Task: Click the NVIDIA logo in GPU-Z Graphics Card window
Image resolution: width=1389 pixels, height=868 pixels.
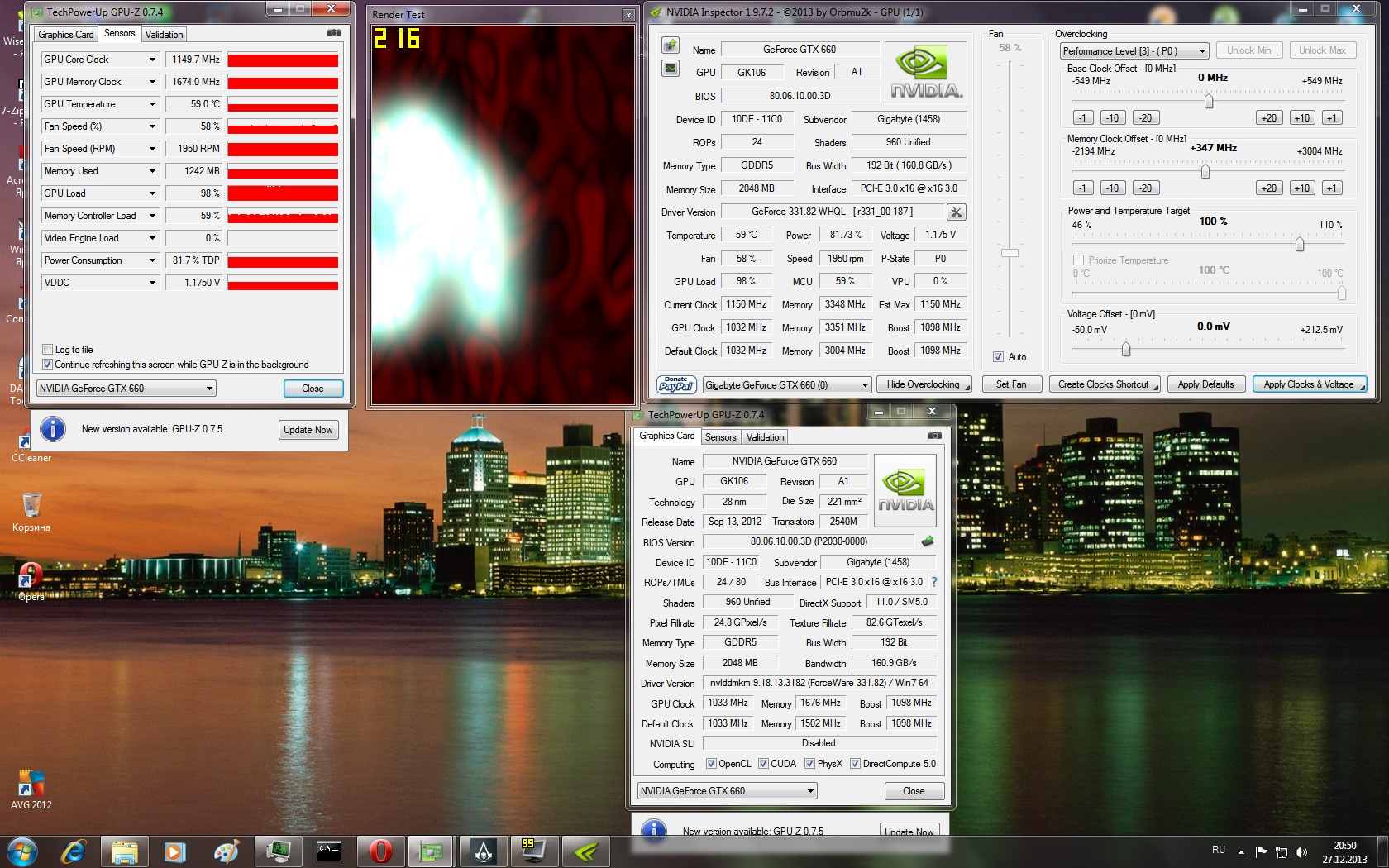Action: tap(905, 490)
